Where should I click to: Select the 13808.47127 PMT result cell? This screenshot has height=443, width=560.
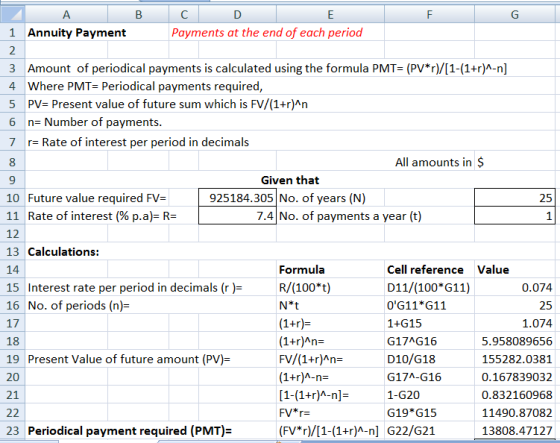[515, 430]
